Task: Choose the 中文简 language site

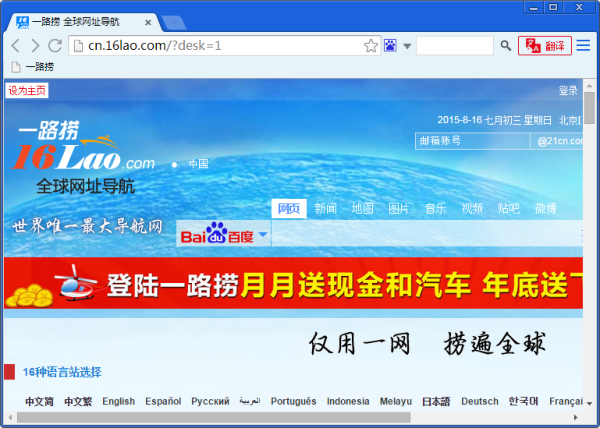Action: [x=39, y=401]
